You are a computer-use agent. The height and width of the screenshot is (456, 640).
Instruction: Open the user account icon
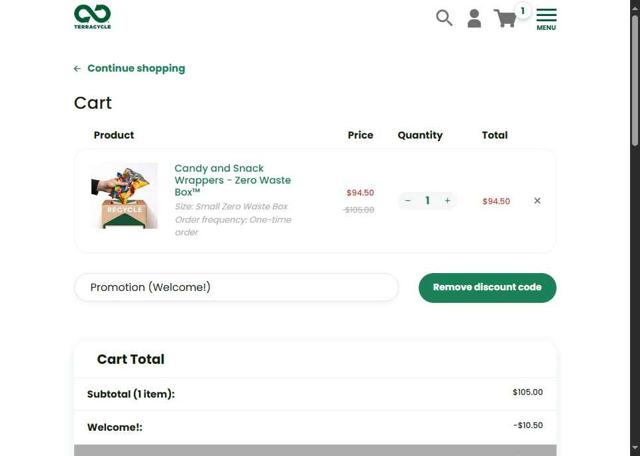coord(474,18)
